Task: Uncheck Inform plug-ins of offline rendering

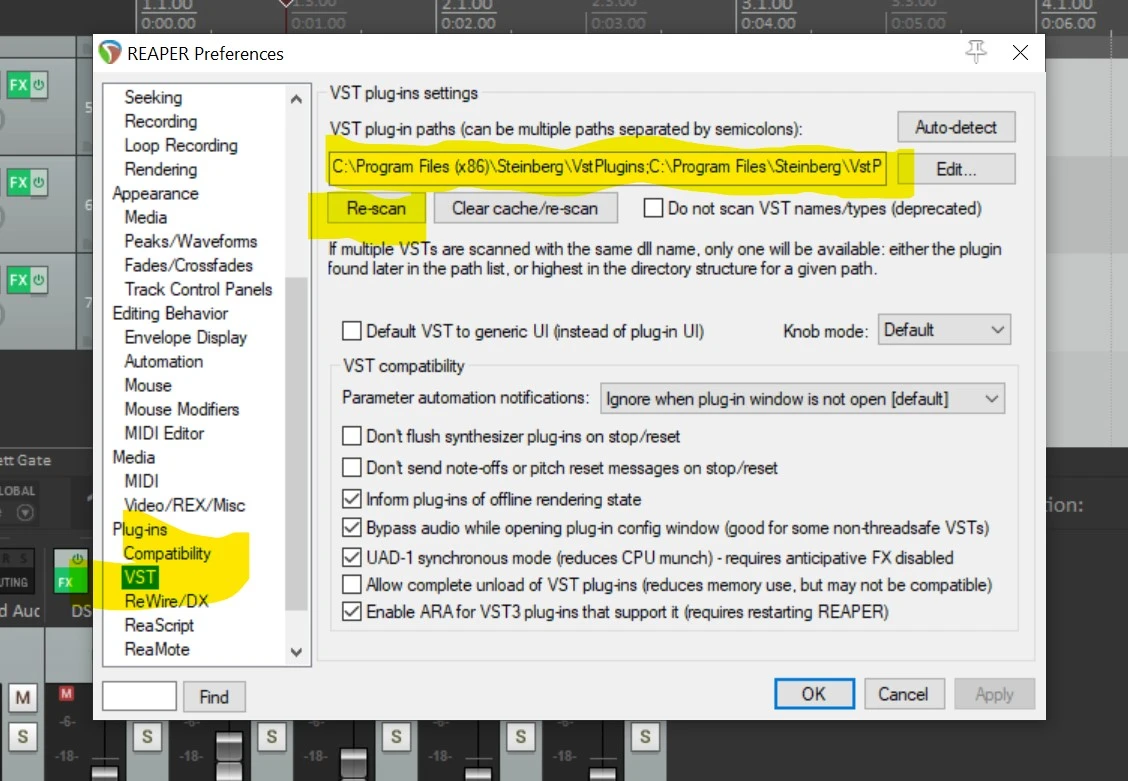Action: tap(352, 498)
